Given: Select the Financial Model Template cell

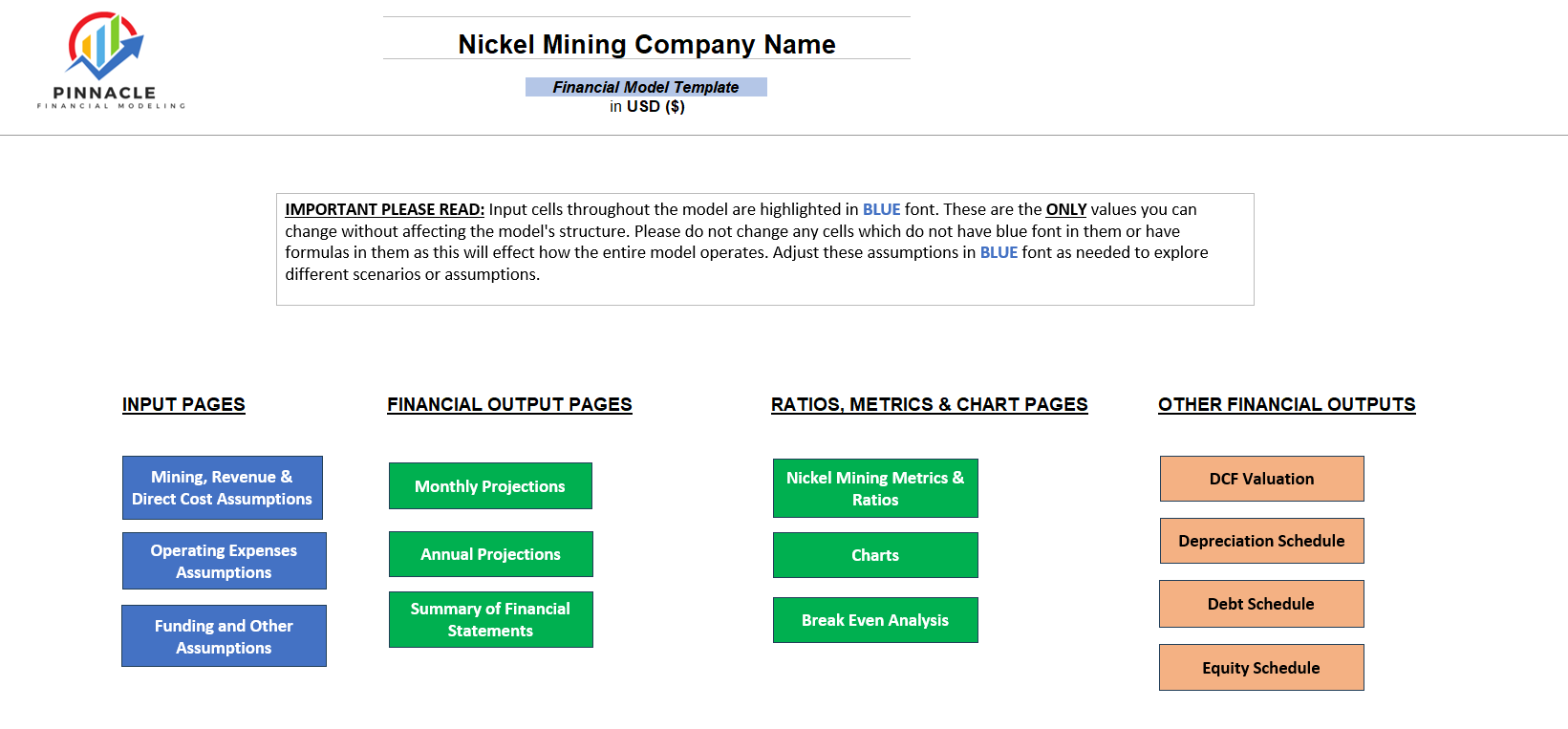Looking at the screenshot, I should (646, 87).
